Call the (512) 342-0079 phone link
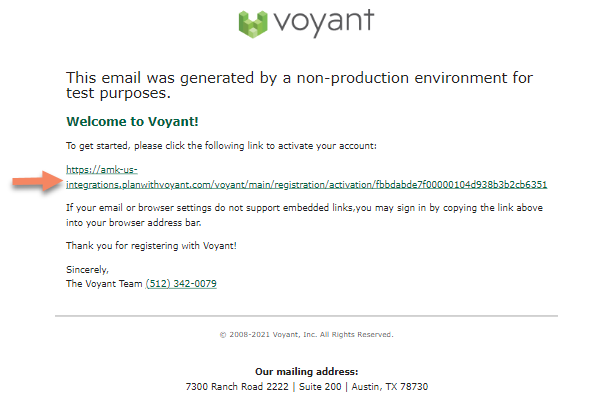 click(x=181, y=284)
